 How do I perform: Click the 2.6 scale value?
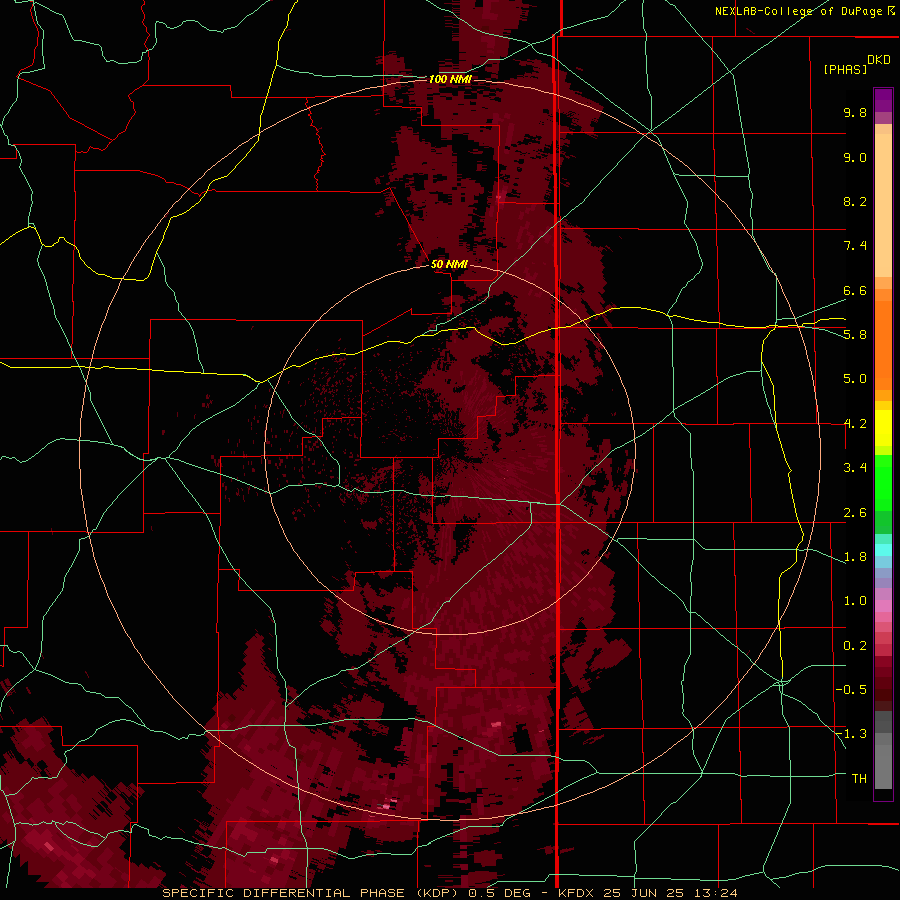855,513
